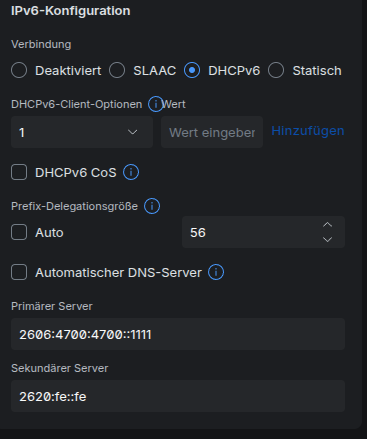Choose the DHCPv6 radio button
This screenshot has height=439, width=367.
click(192, 70)
